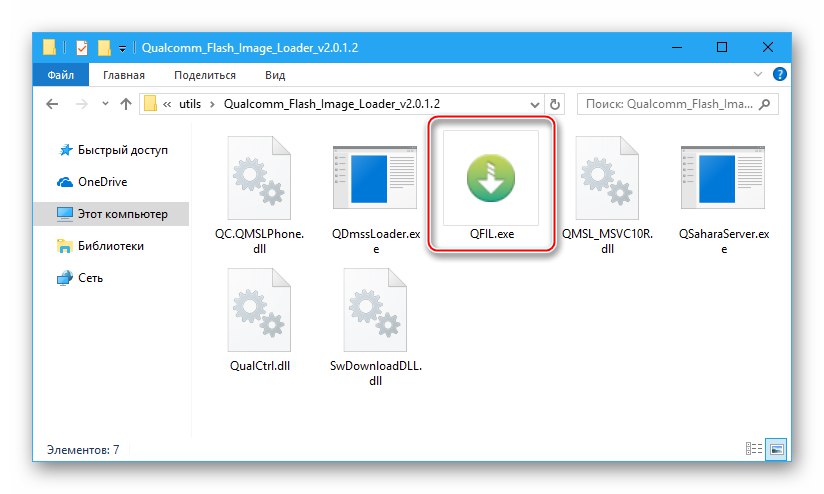Switch to details view layout
The image size is (824, 494).
coord(754,449)
